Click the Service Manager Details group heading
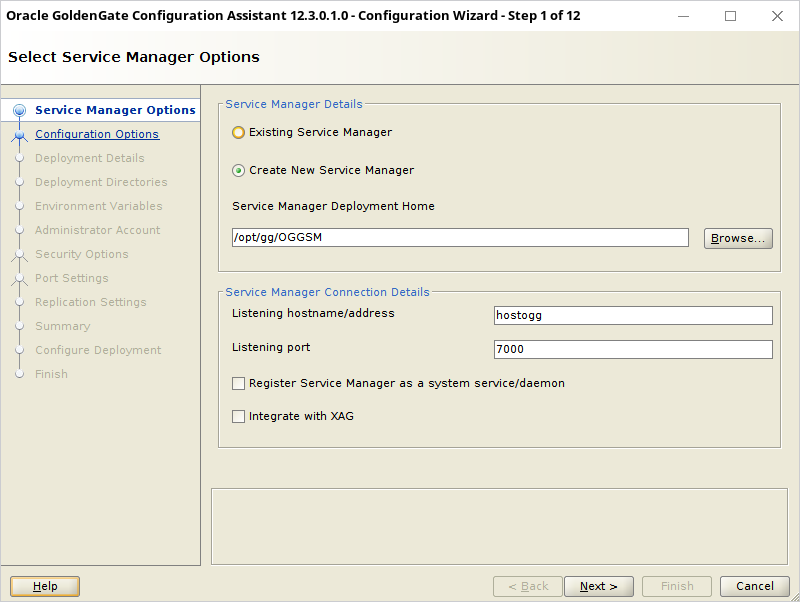 coord(294,104)
